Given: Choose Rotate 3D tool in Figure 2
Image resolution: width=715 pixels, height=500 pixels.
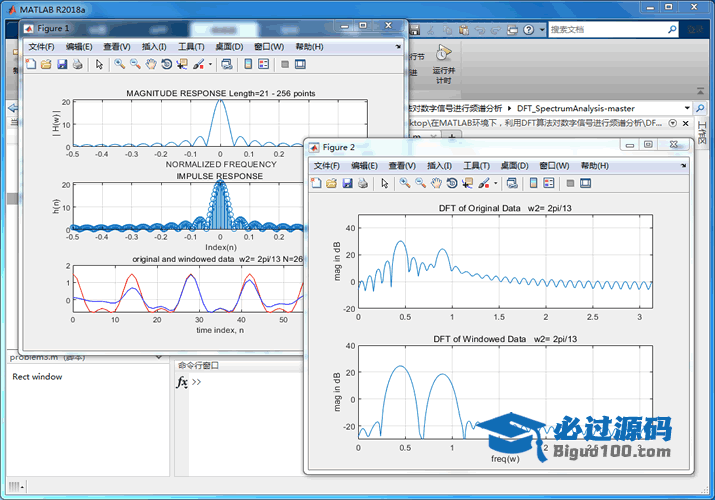Looking at the screenshot, I should point(452,183).
